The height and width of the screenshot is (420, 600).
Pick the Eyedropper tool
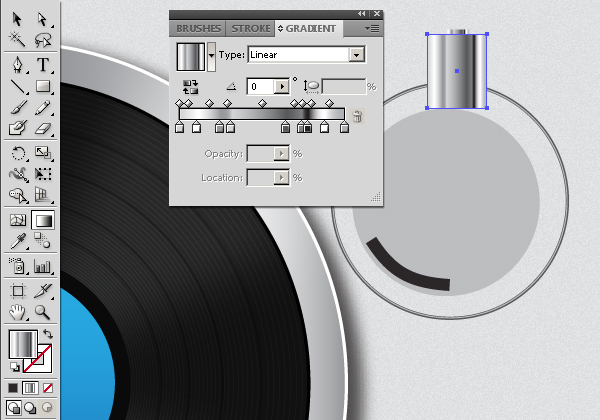point(18,241)
